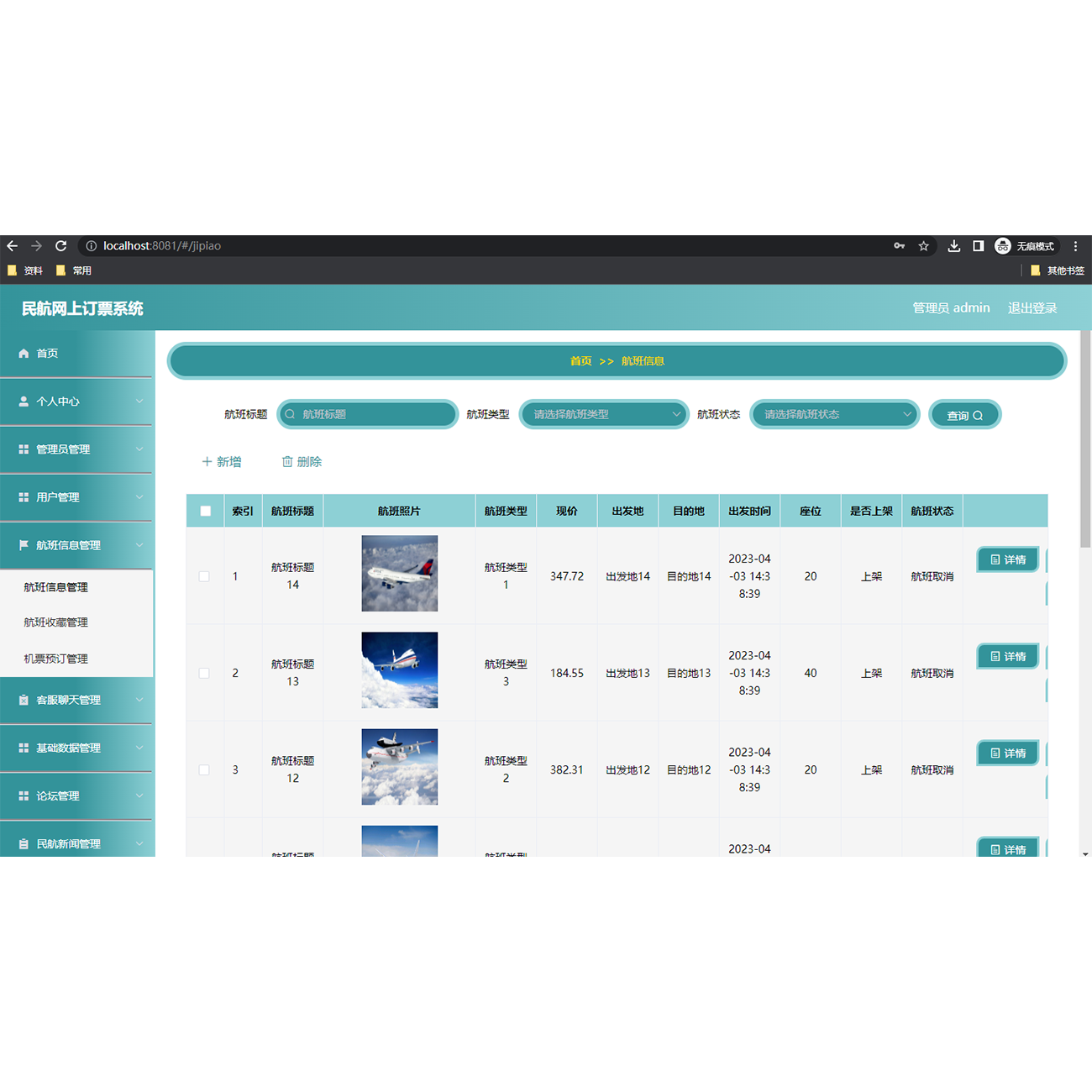This screenshot has height=1092, width=1092.
Task: Focus the 航班标题 search input
Action: coord(368,414)
